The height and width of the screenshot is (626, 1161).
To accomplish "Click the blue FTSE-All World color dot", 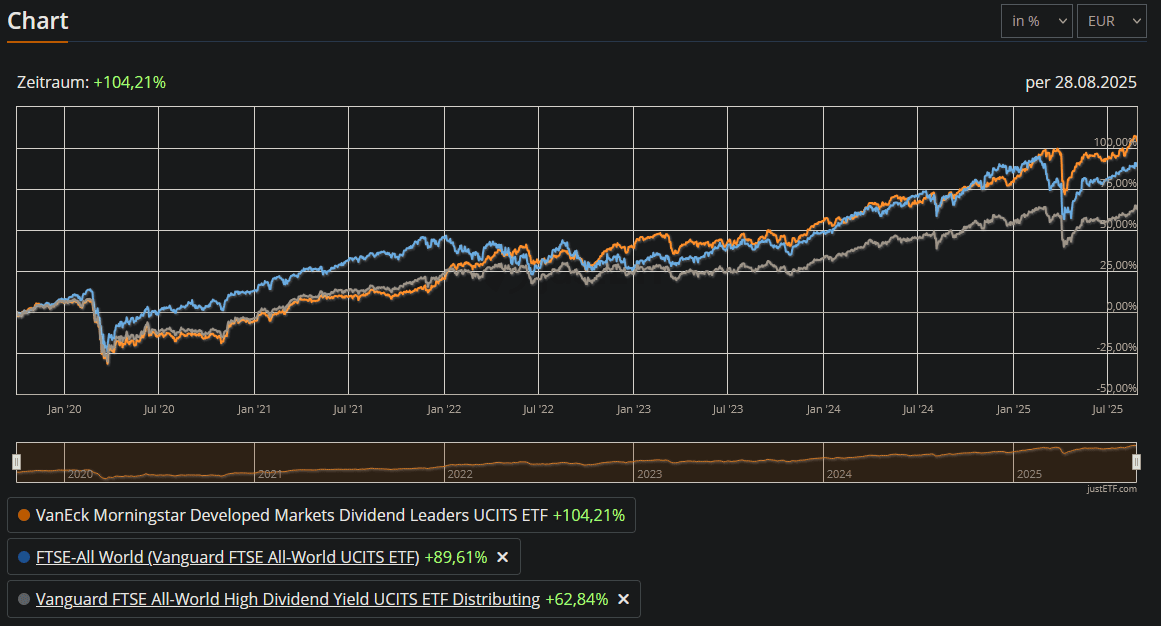I will [24, 557].
